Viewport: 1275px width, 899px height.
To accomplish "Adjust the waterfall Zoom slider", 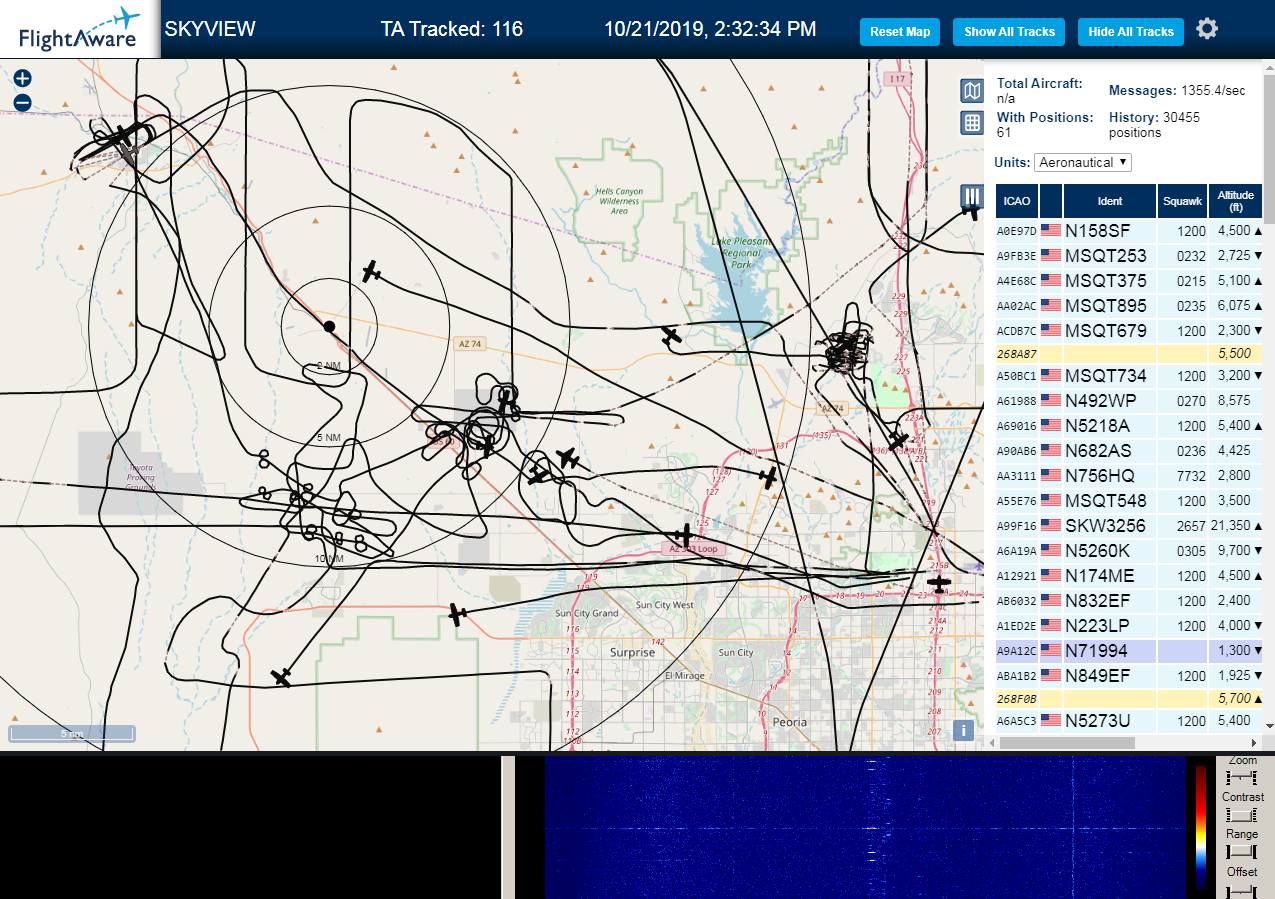I will click(1242, 778).
